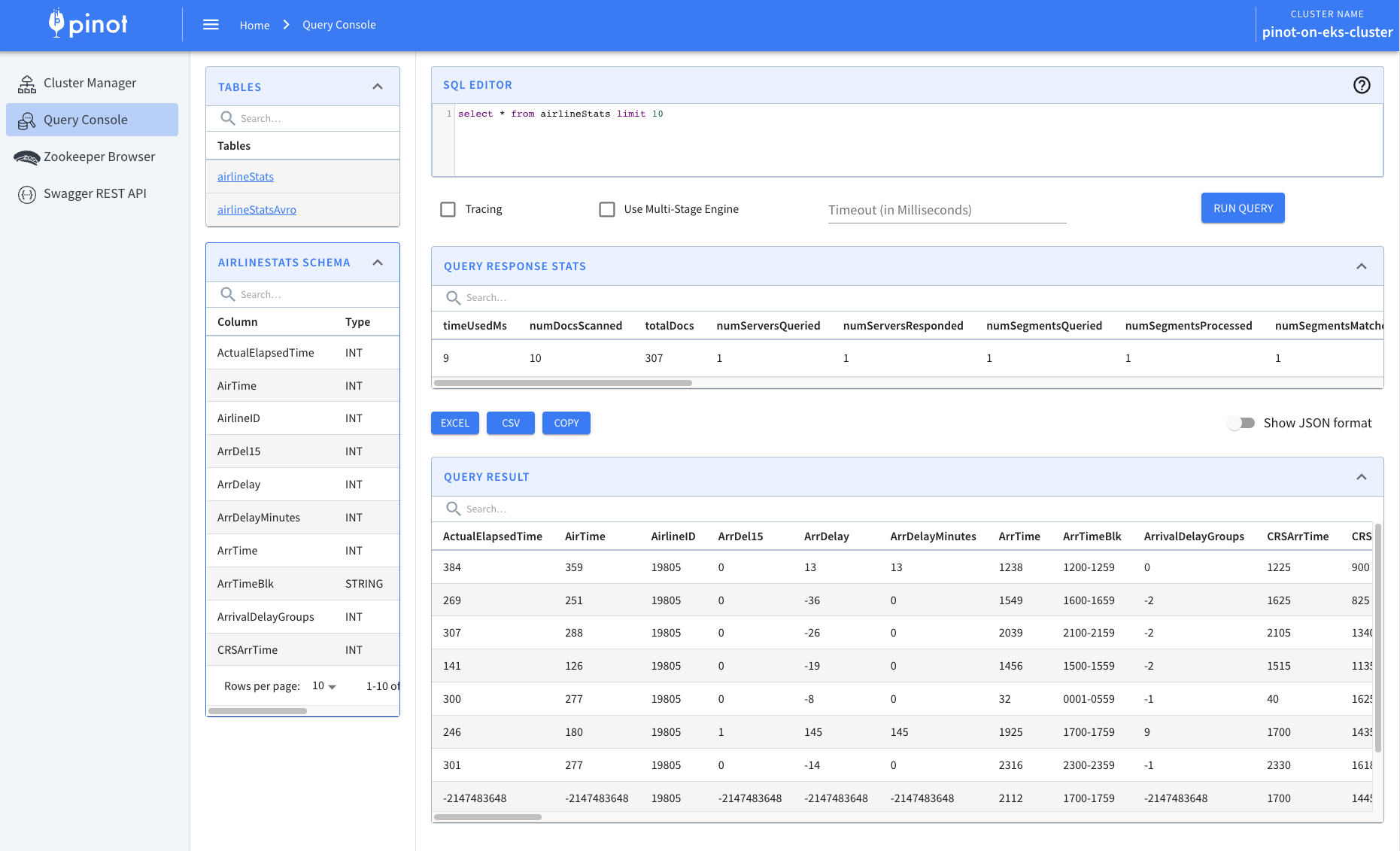This screenshot has width=1400, height=851.
Task: Click the AirlineID row in schema list
Action: point(302,418)
